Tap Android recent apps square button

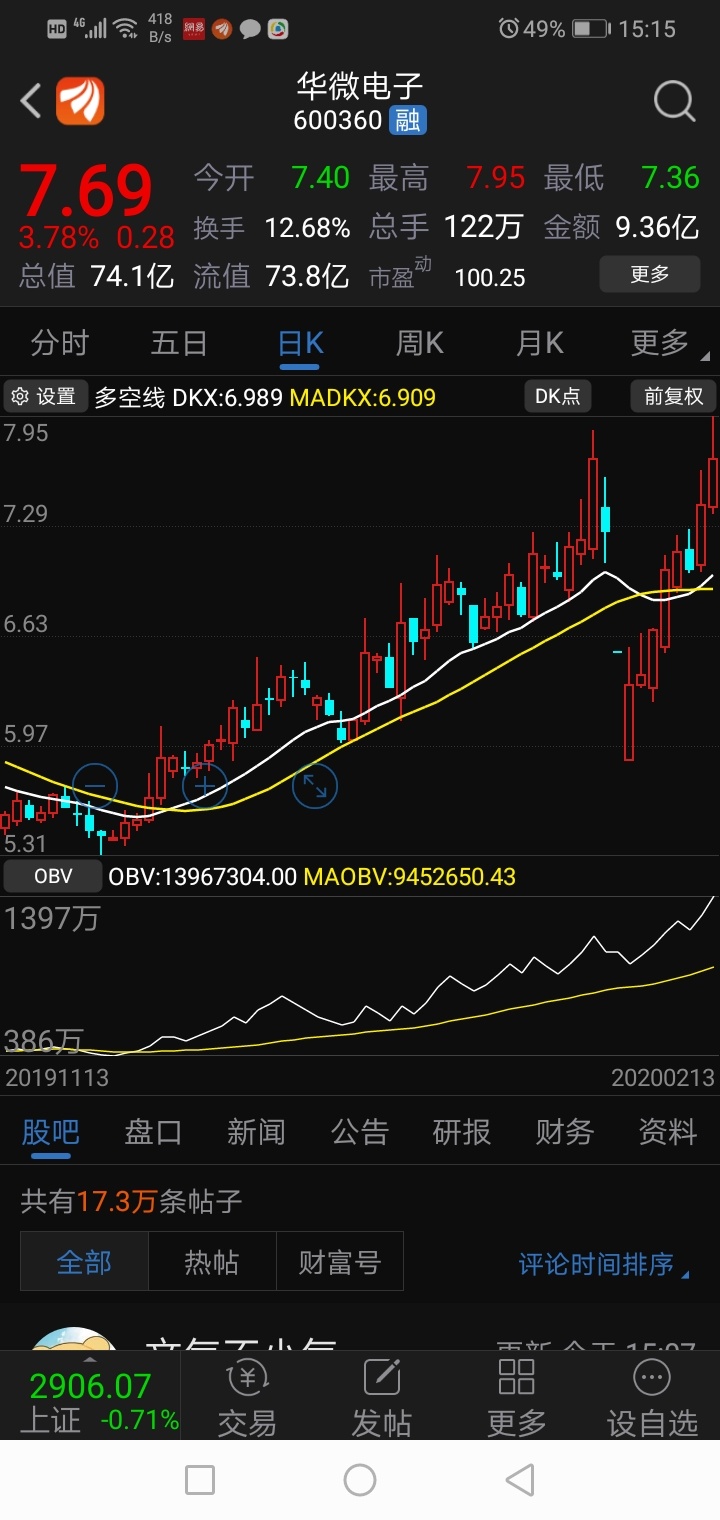200,1480
